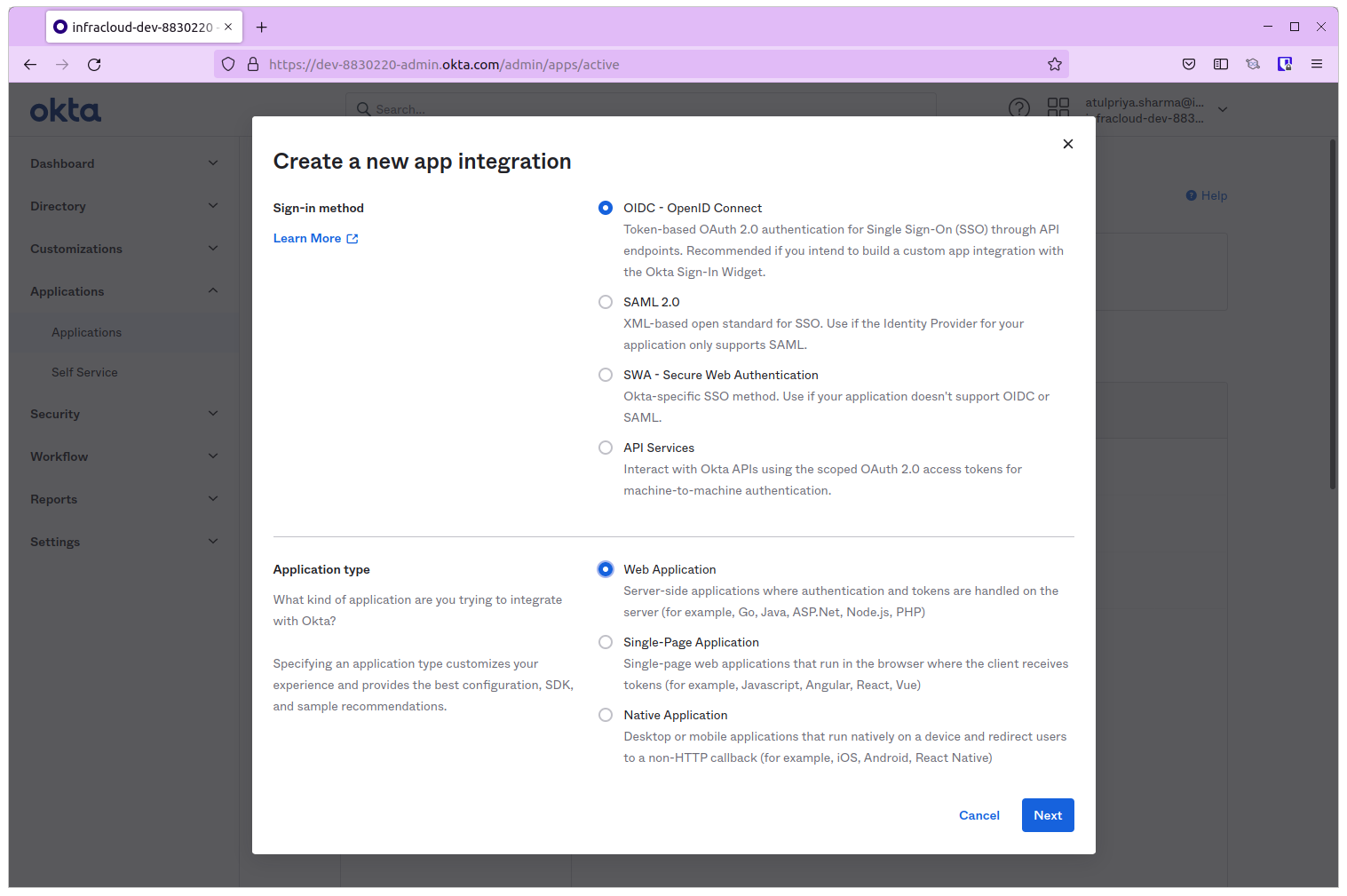Open Applications submenu item in sidebar
Image resolution: width=1347 pixels, height=896 pixels.
(86, 332)
